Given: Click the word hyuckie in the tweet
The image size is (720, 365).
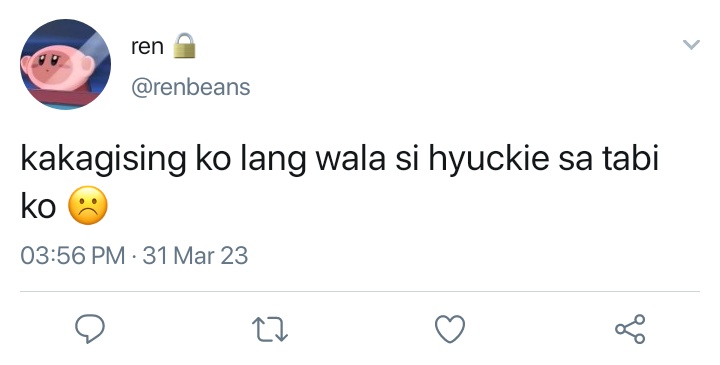Looking at the screenshot, I should 489,158.
